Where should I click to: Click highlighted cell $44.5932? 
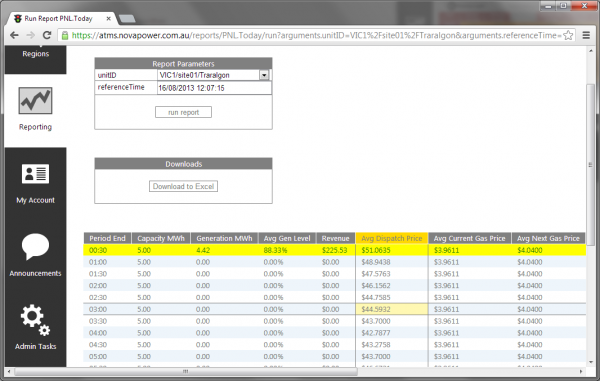(x=391, y=309)
